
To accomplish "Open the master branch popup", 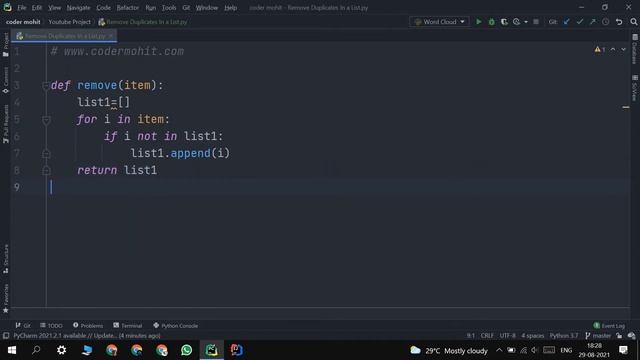I will coord(598,336).
